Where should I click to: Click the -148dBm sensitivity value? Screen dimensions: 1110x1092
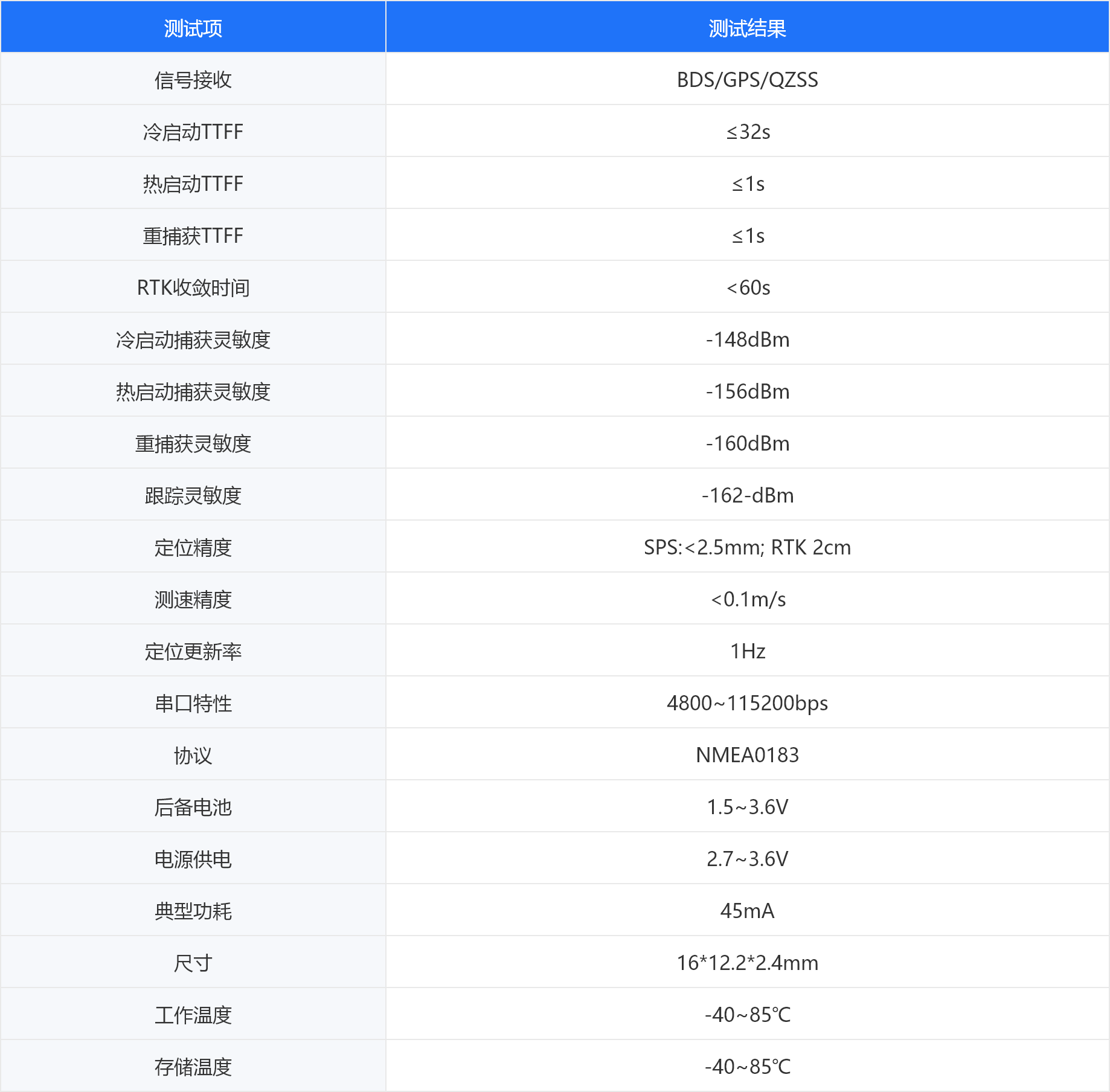[747, 339]
